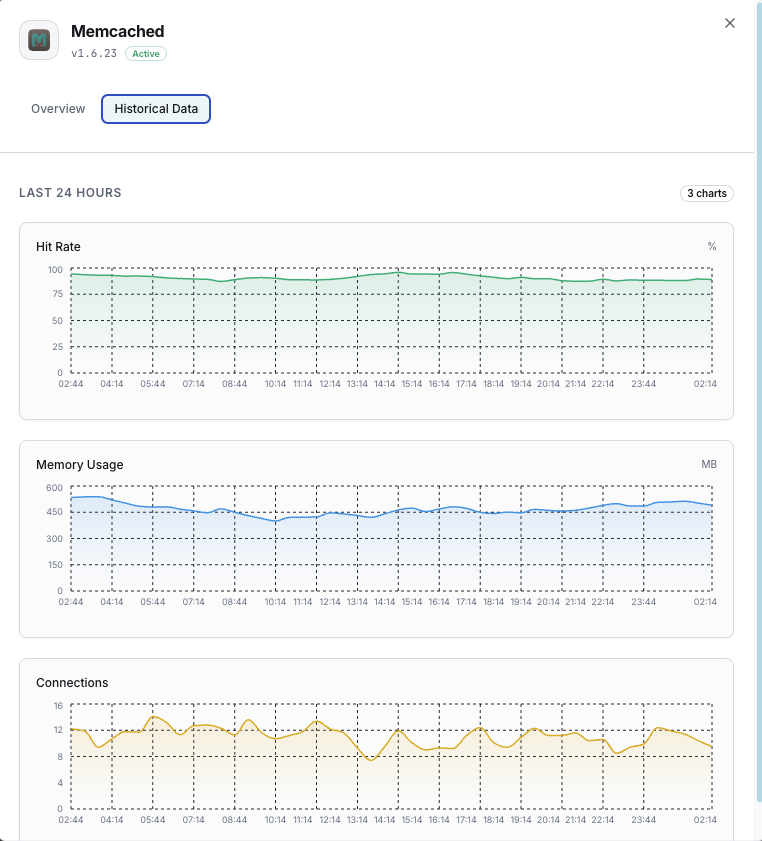Click the v1.6.23 version label

tap(93, 53)
